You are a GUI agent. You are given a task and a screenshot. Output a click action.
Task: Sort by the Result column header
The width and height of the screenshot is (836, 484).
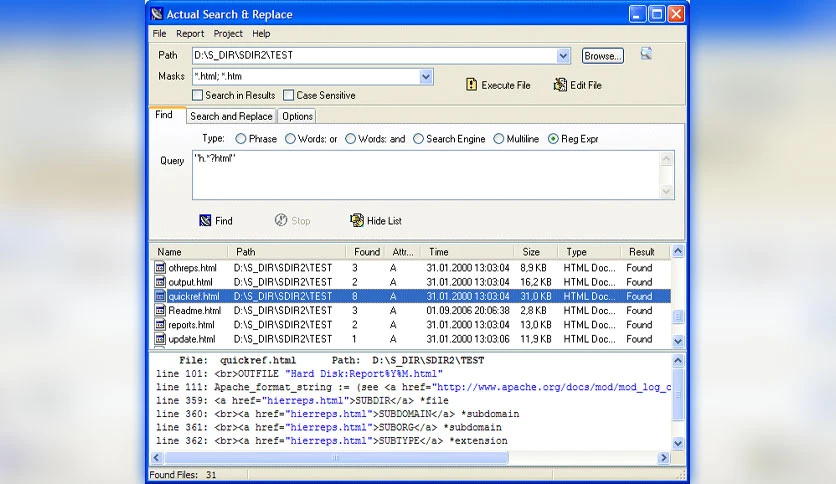645,252
